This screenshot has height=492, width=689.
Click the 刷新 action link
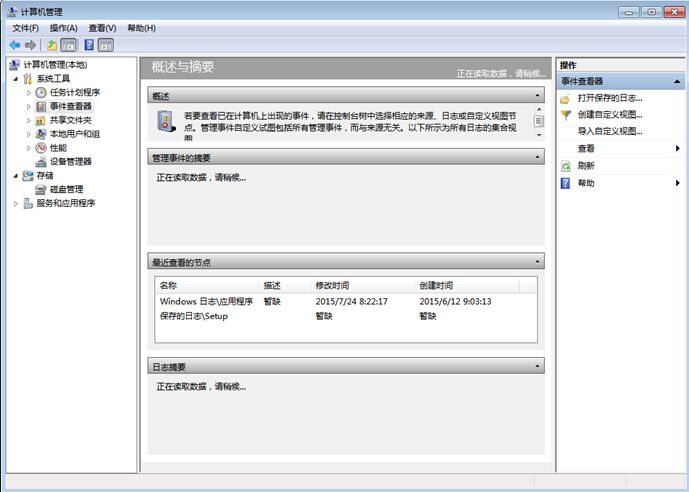[x=586, y=166]
